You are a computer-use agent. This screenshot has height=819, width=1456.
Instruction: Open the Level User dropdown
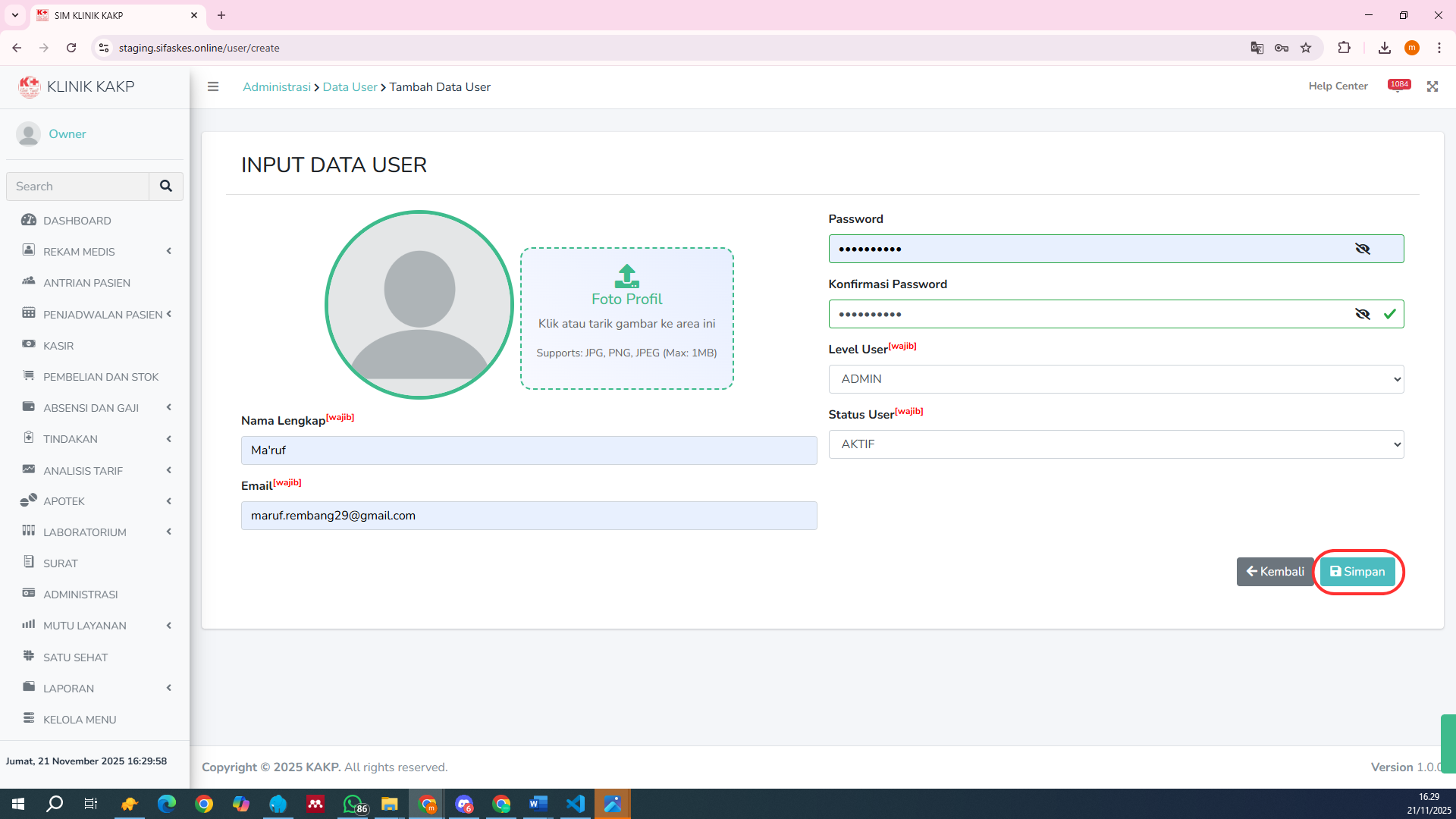1116,379
